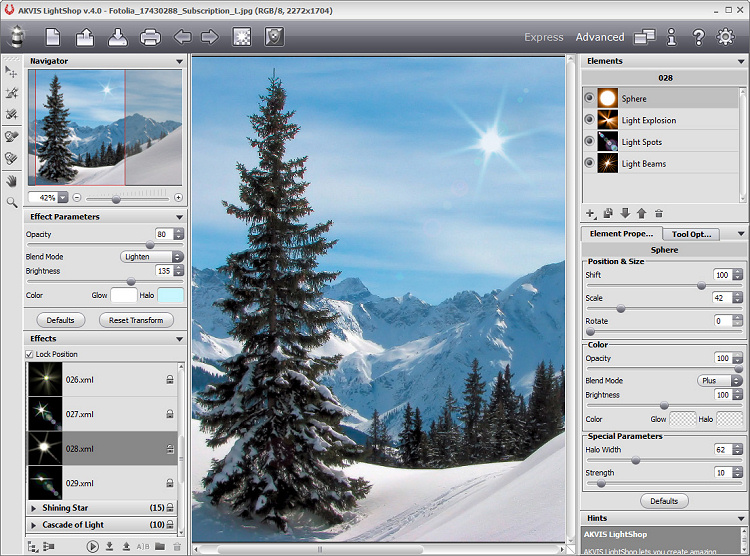
Task: Open the Help question mark icon
Action: [x=698, y=37]
